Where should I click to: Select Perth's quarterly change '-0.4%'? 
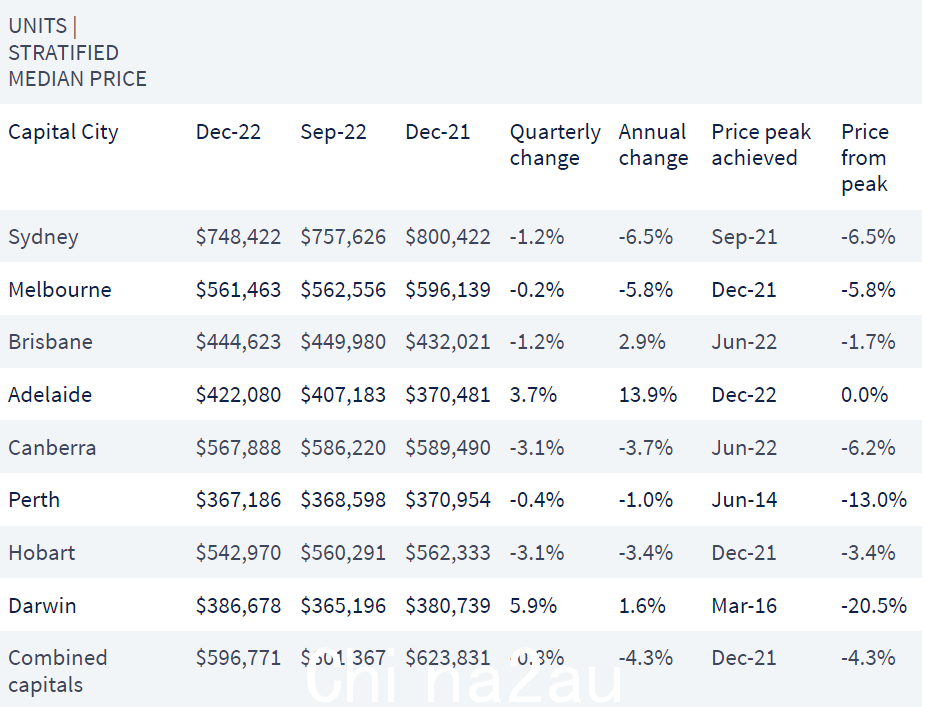[x=537, y=500]
